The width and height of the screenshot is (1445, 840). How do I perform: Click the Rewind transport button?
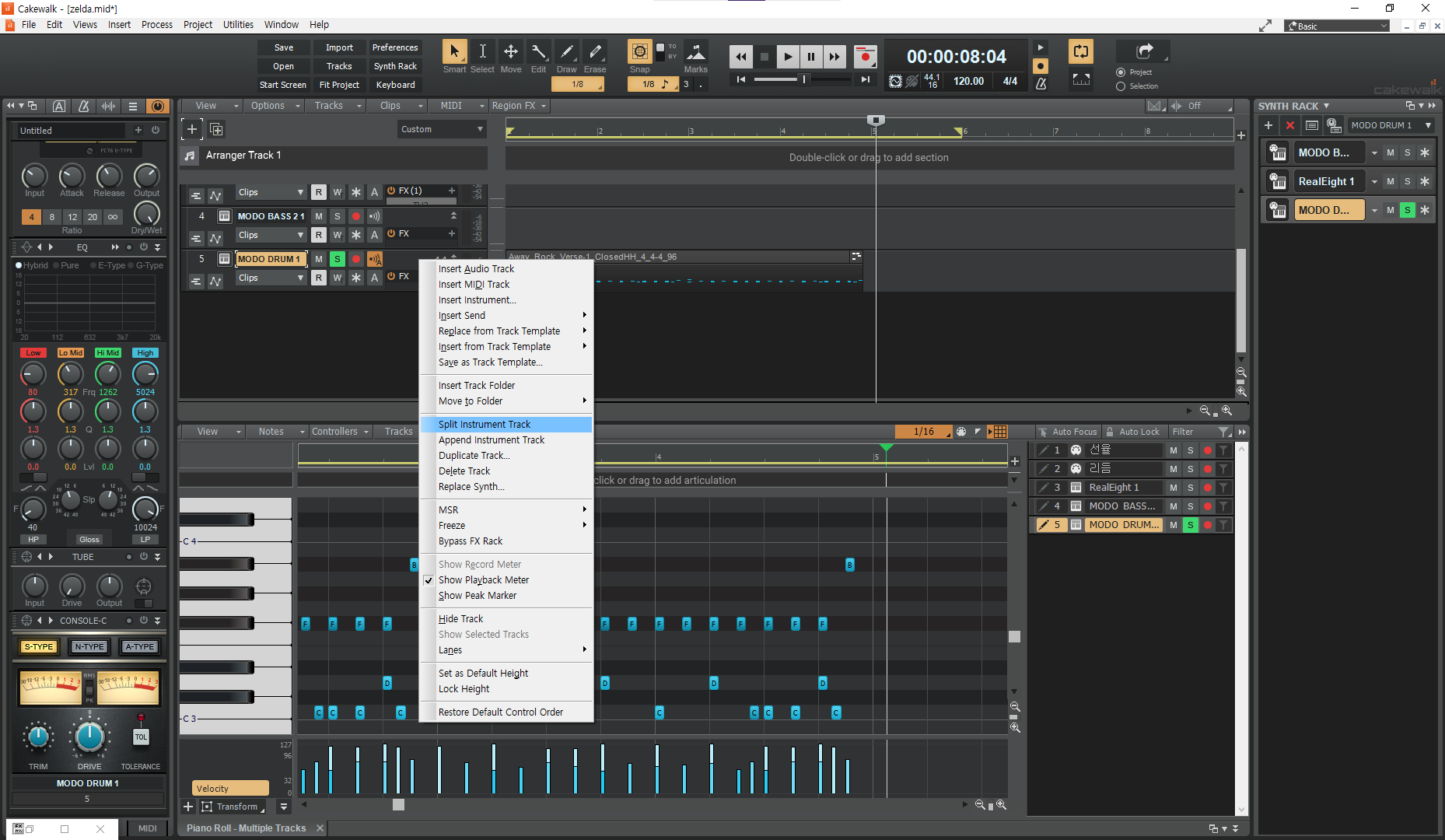[740, 56]
